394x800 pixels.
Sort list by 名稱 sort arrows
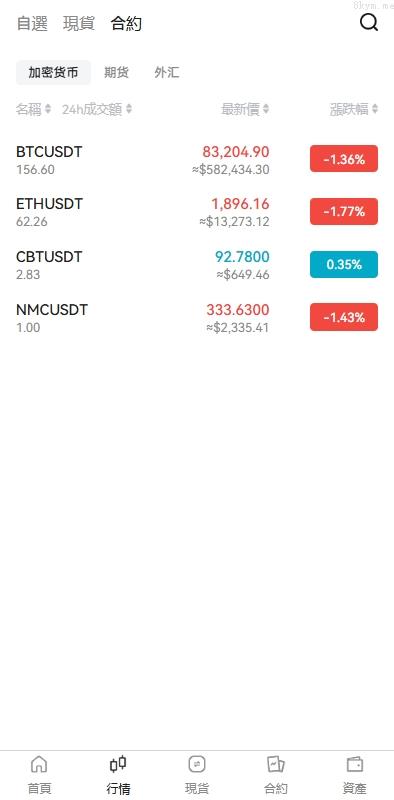(x=48, y=109)
